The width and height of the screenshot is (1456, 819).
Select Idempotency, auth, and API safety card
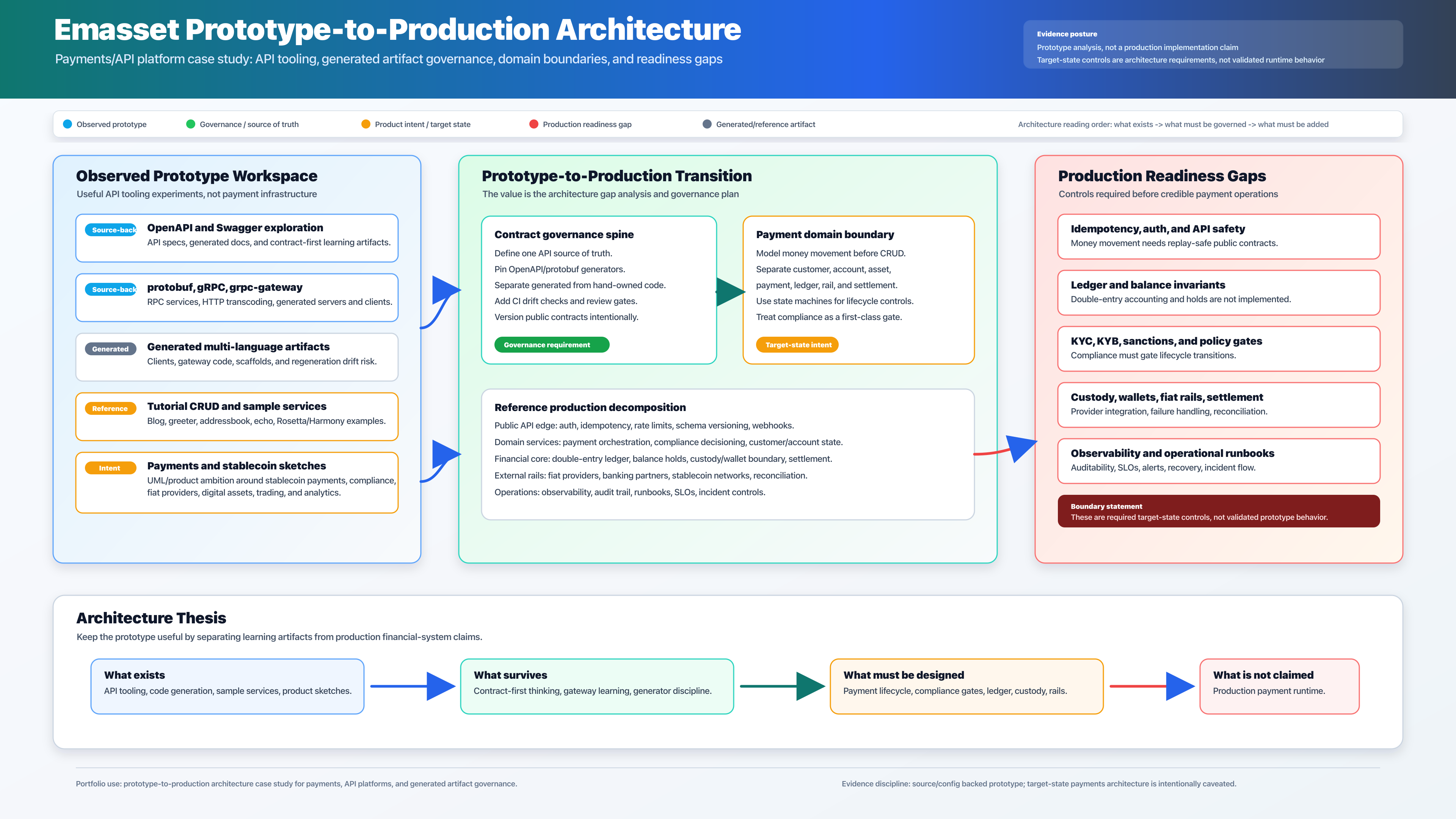[1219, 237]
